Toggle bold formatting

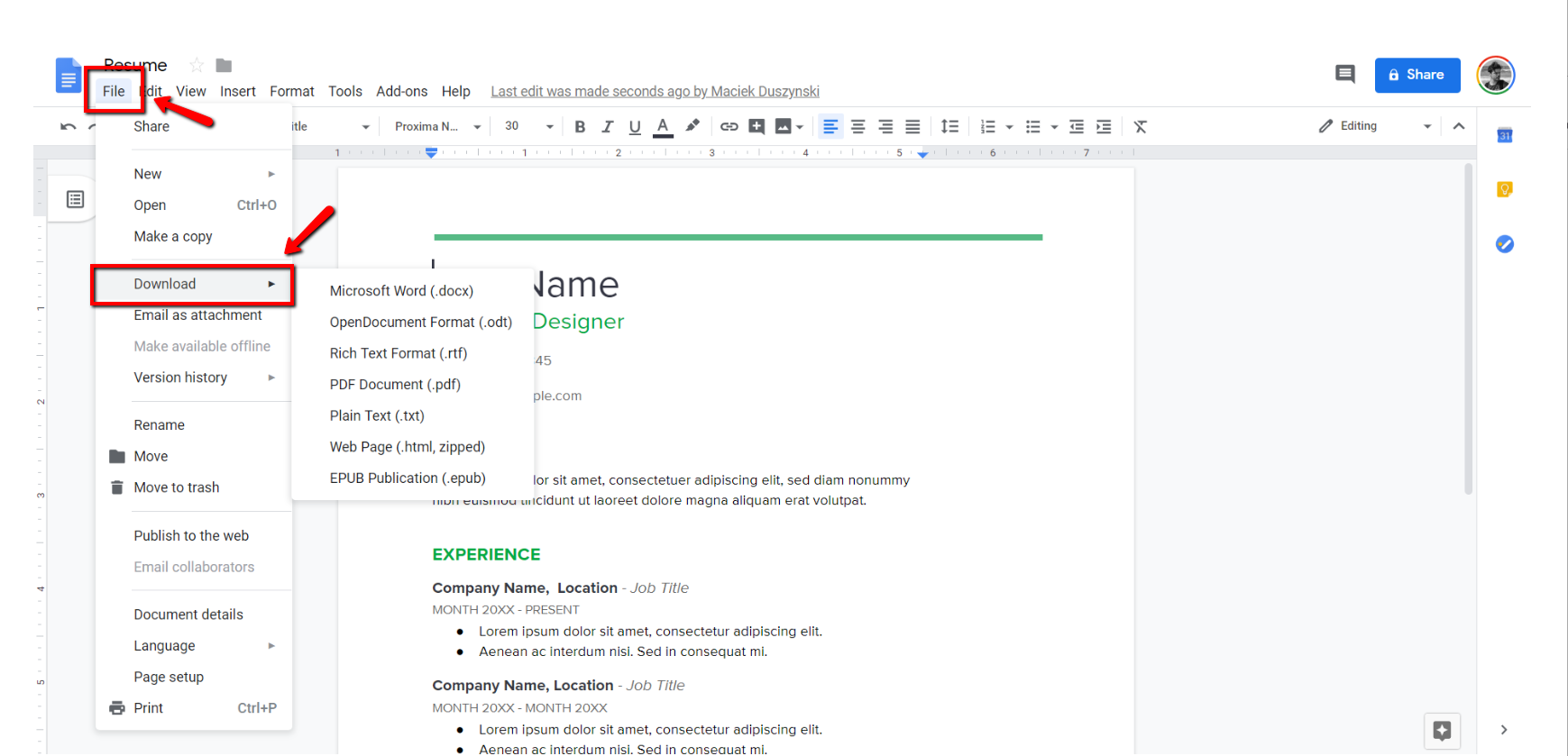(580, 126)
